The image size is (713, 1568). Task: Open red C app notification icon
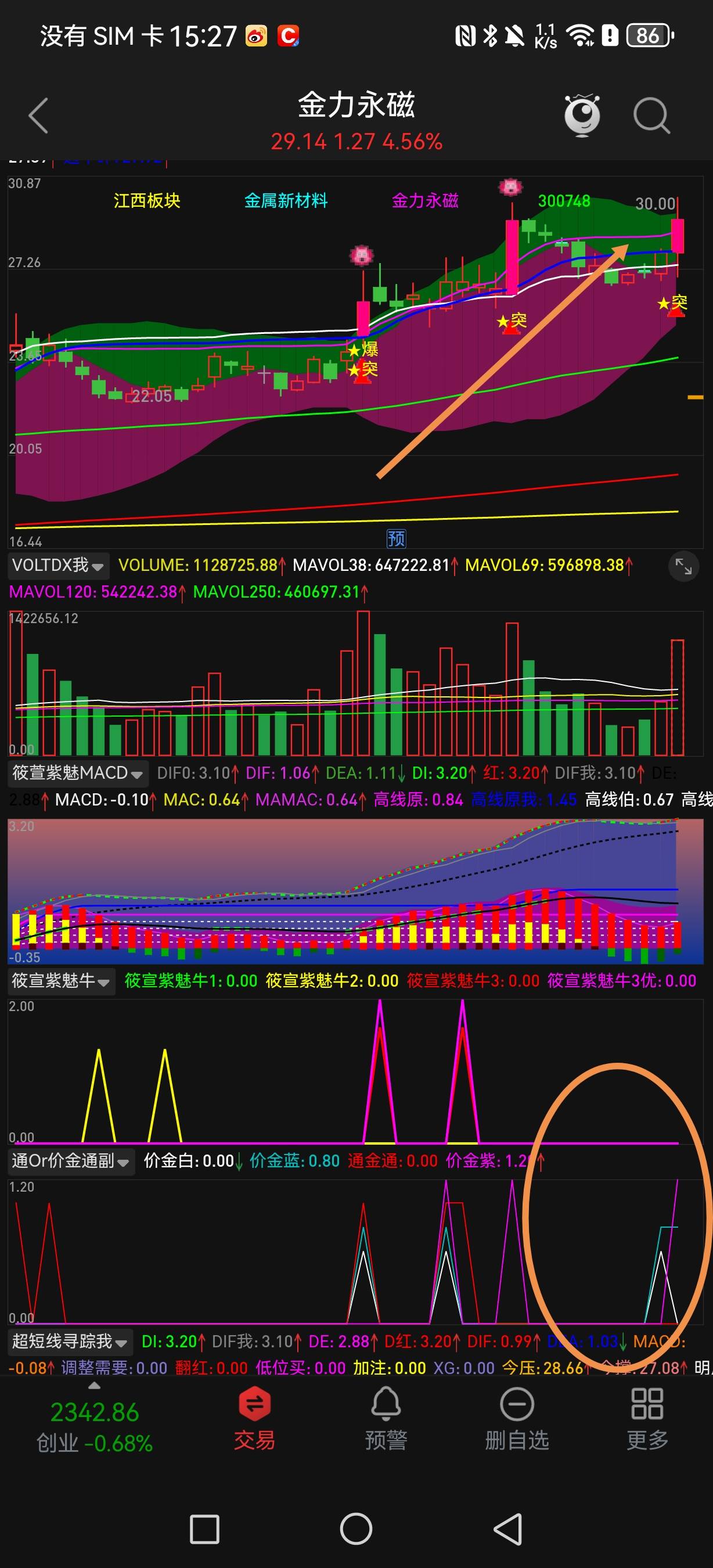coord(289,36)
